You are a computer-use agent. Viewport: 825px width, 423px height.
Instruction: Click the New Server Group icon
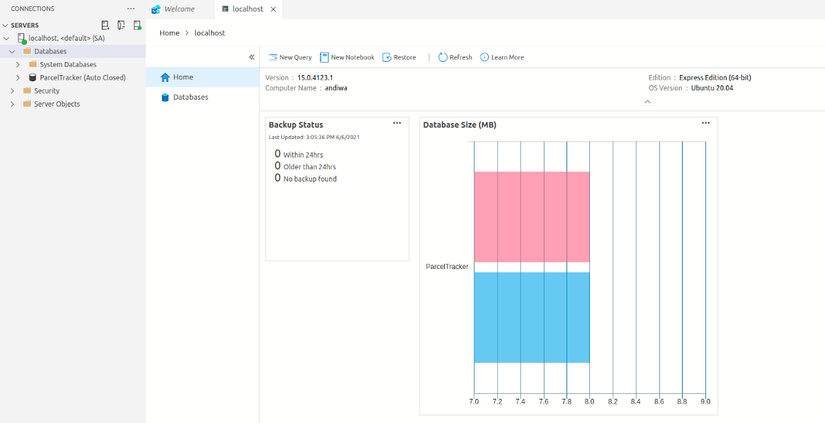tap(121, 25)
